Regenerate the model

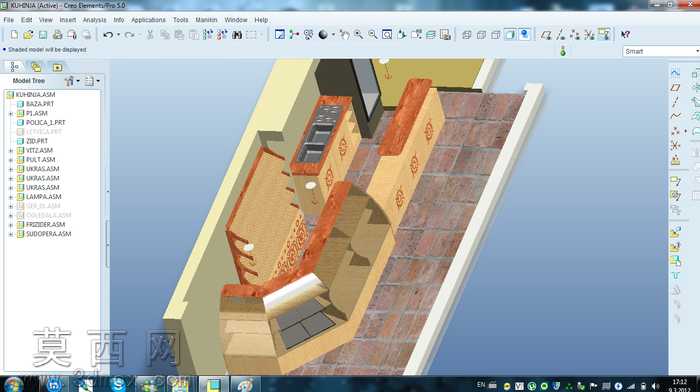click(x=208, y=34)
